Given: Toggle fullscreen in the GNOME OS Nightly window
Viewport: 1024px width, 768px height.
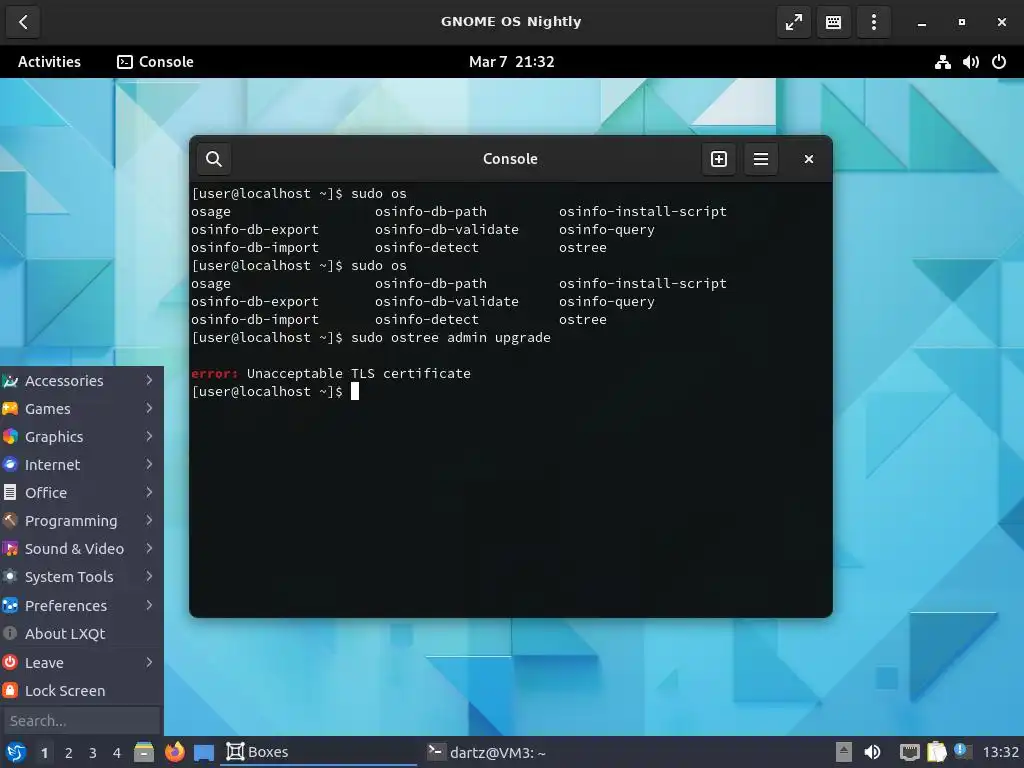Looking at the screenshot, I should (x=793, y=22).
